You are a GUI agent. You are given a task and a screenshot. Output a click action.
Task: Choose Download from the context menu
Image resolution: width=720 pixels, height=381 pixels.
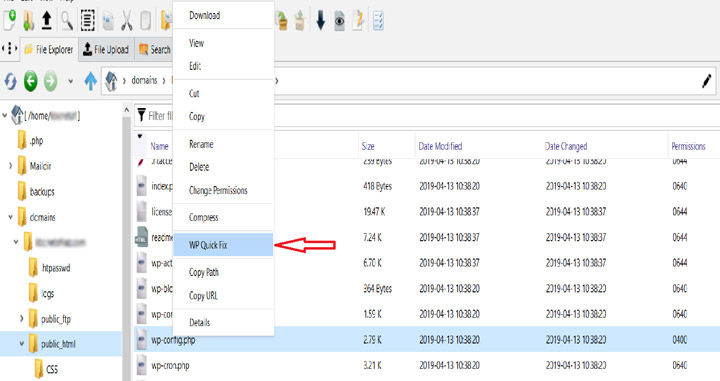click(x=224, y=16)
